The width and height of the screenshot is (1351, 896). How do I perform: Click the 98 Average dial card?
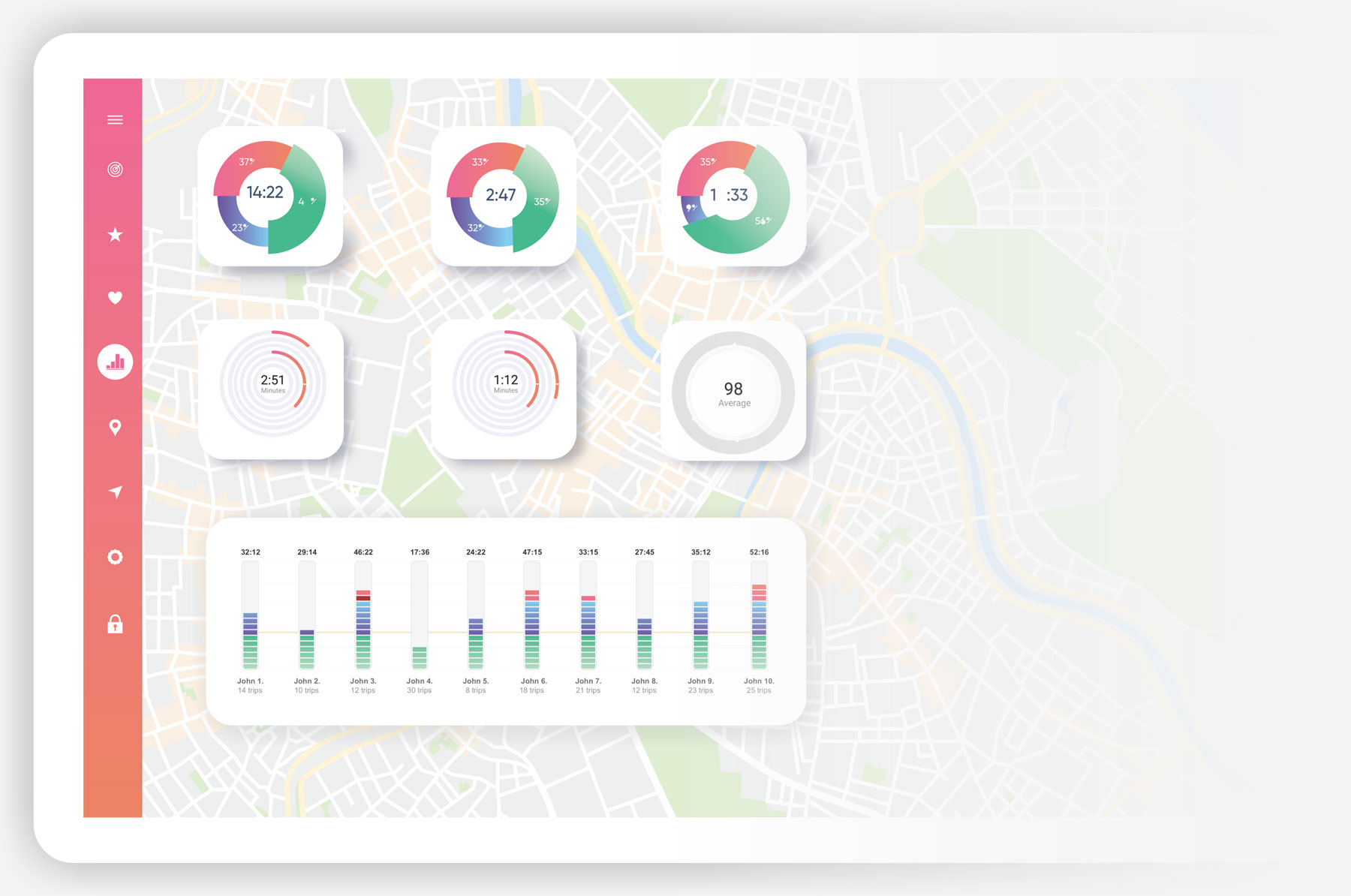click(733, 391)
